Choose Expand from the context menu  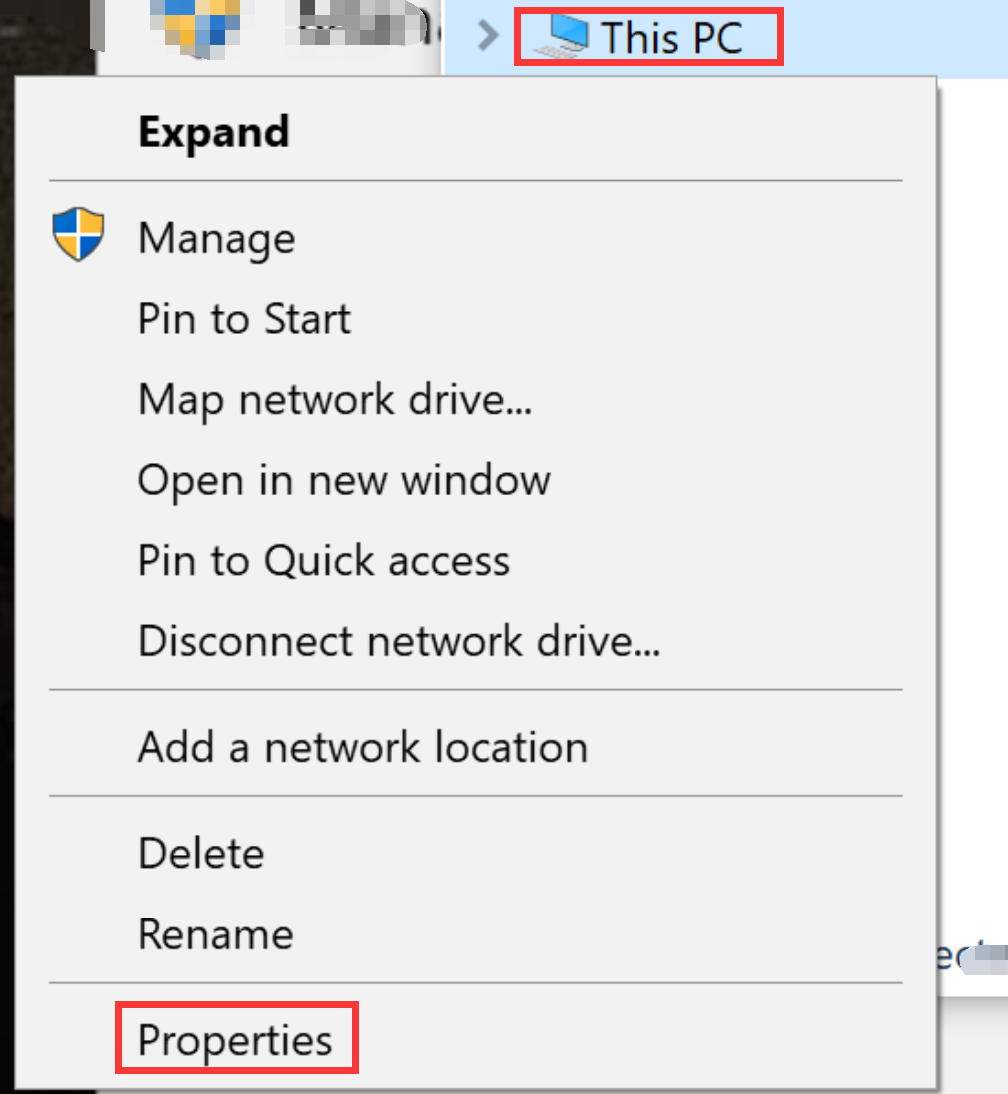(213, 130)
